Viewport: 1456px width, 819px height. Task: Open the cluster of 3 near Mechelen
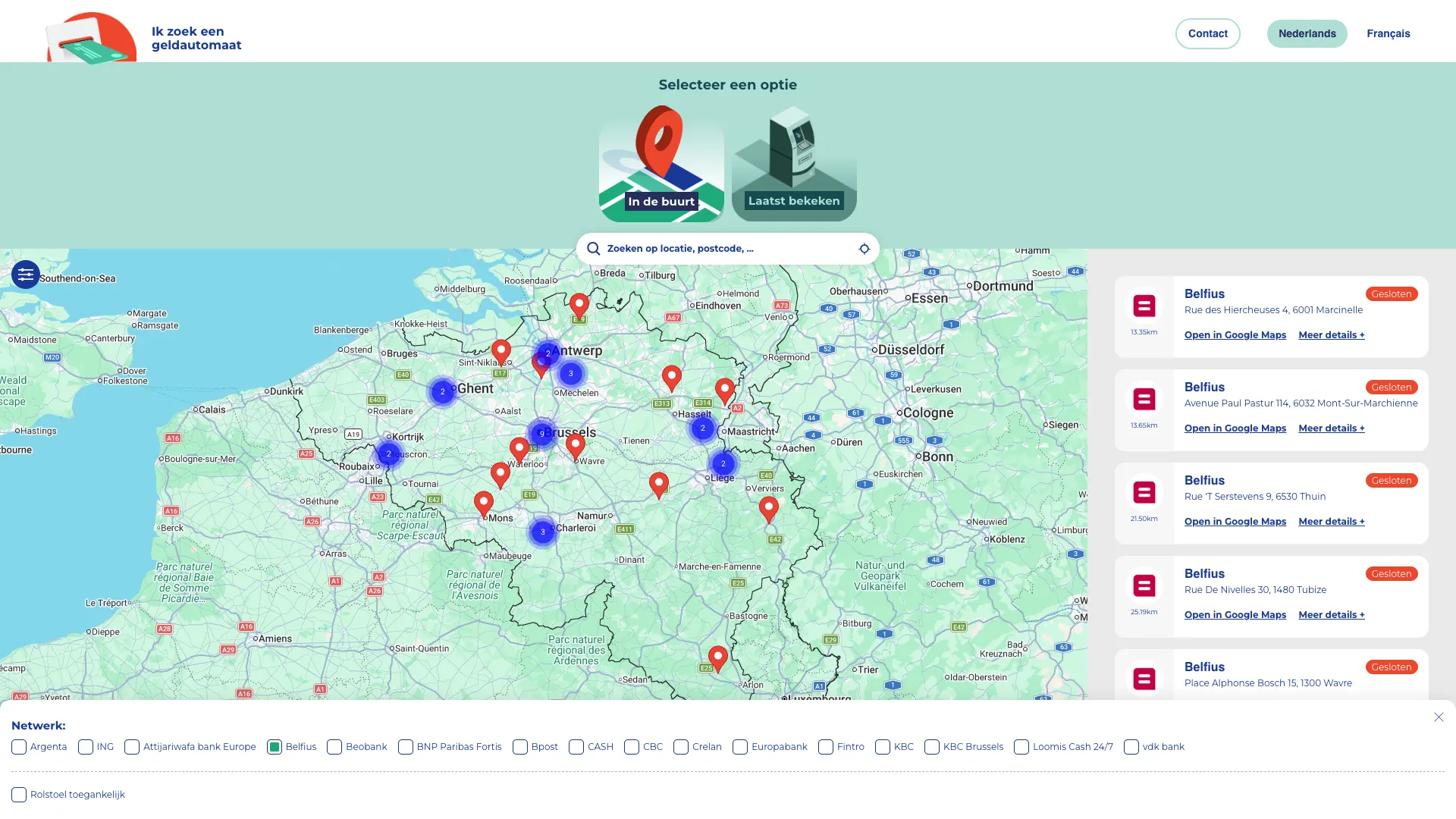coord(571,373)
